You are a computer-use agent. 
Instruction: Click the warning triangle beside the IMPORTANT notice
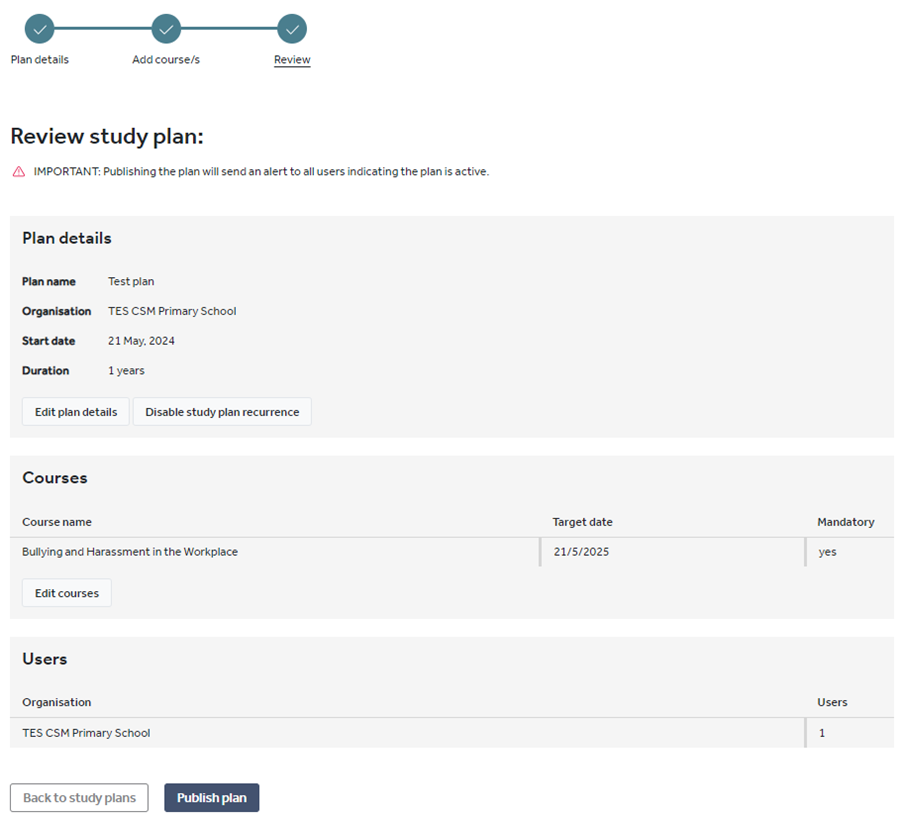click(x=17, y=171)
